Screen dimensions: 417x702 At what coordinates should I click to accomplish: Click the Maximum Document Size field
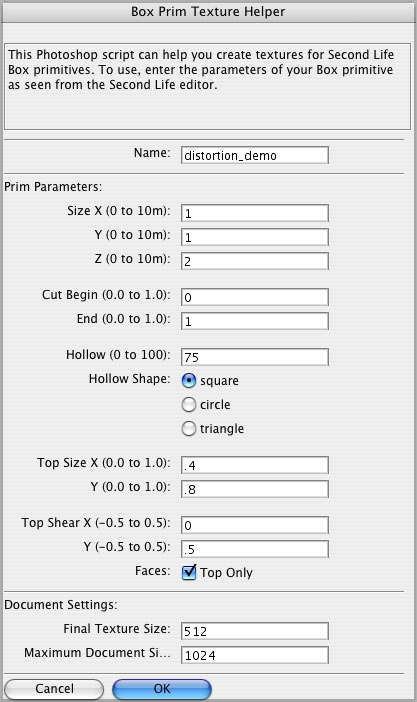coord(255,655)
